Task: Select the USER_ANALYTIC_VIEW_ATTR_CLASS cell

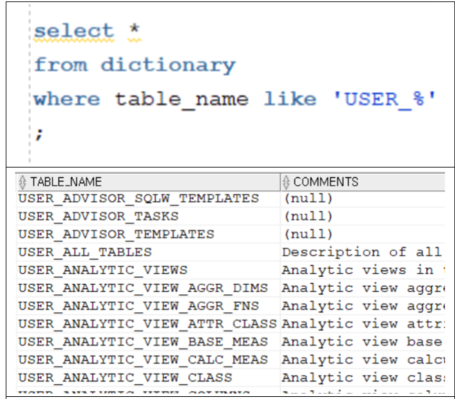Action: pyautogui.click(x=148, y=324)
